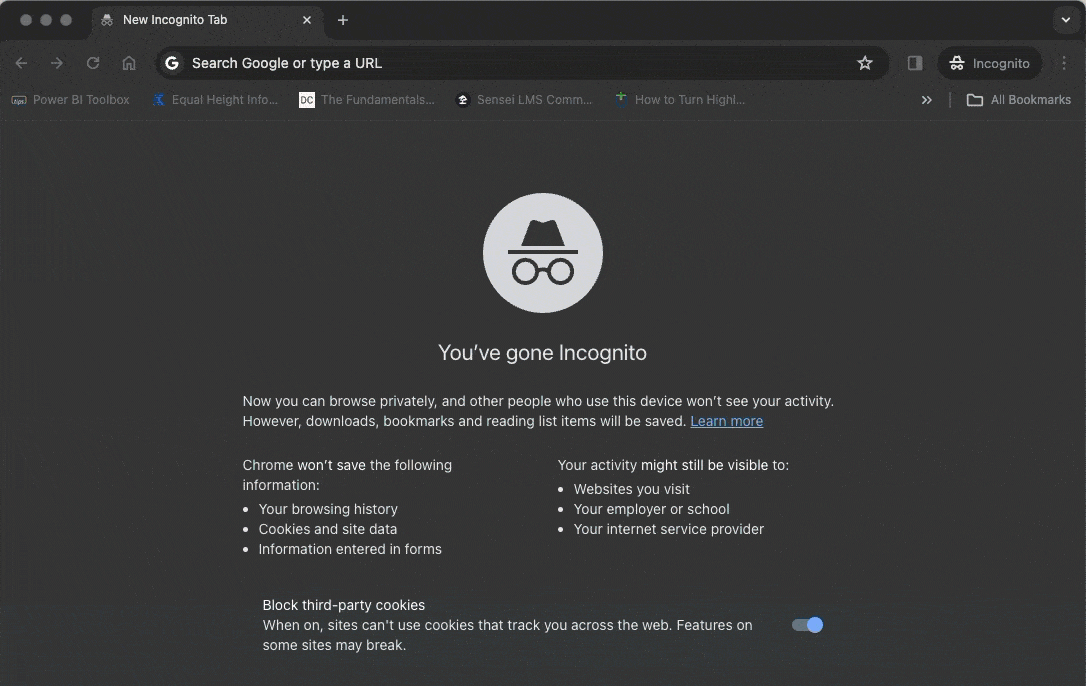Image resolution: width=1086 pixels, height=686 pixels.
Task: Click the All Bookmarks folder icon
Action: 974,100
